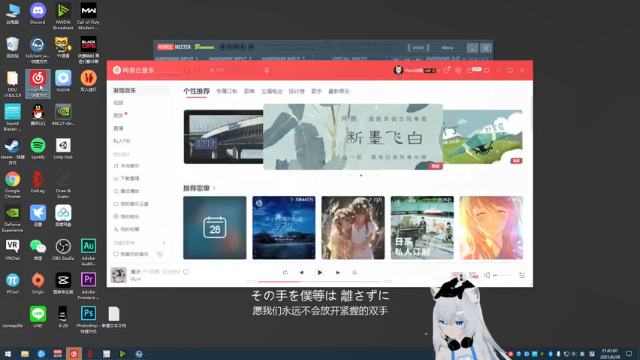
Task: Launch the LINE desktop icon
Action: pyautogui.click(x=38, y=317)
